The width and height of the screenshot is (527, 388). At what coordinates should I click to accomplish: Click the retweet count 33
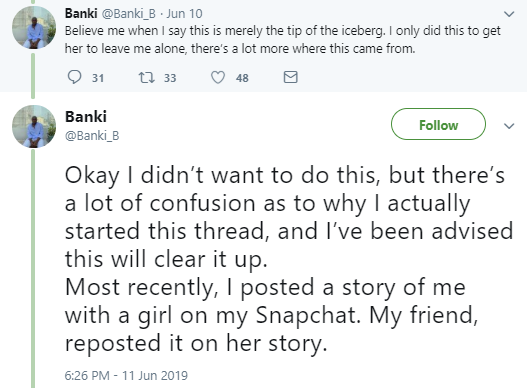tap(170, 78)
